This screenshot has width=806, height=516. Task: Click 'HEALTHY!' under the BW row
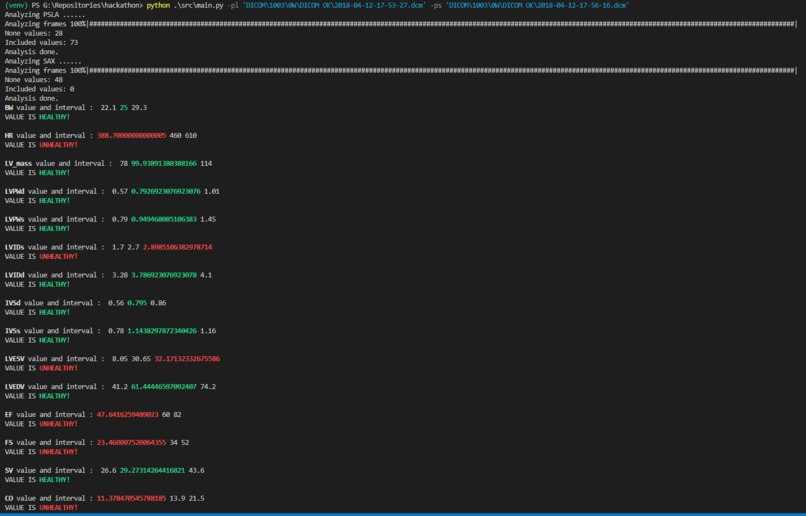pos(54,117)
